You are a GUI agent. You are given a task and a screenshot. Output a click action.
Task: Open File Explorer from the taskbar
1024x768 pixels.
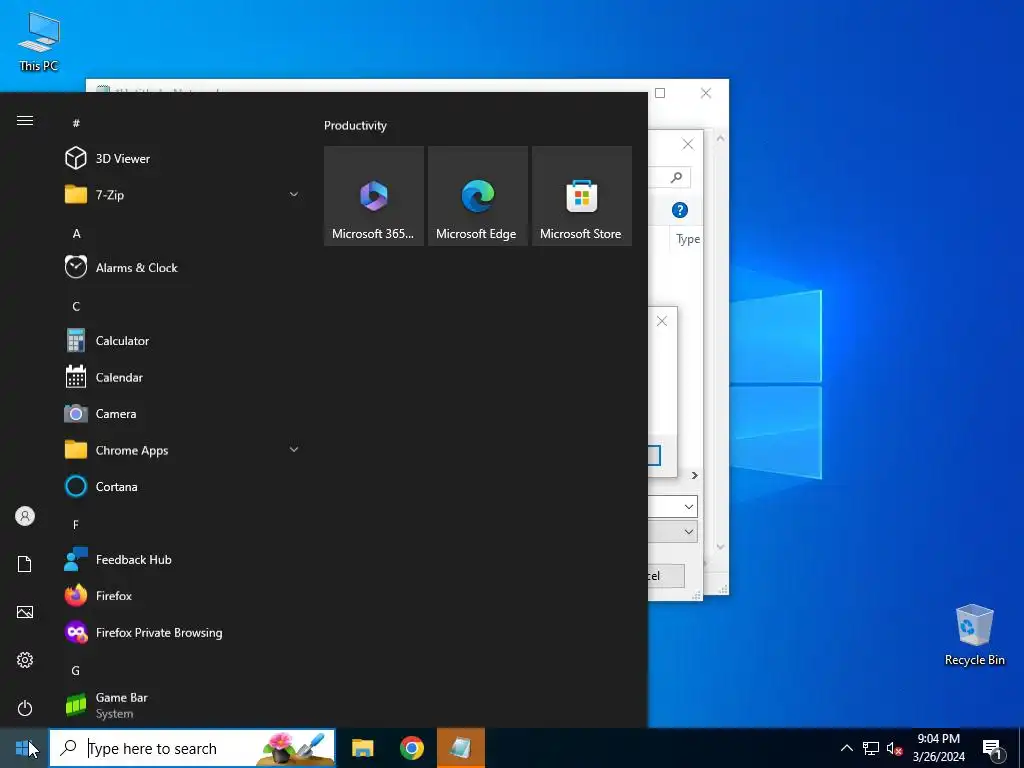362,748
